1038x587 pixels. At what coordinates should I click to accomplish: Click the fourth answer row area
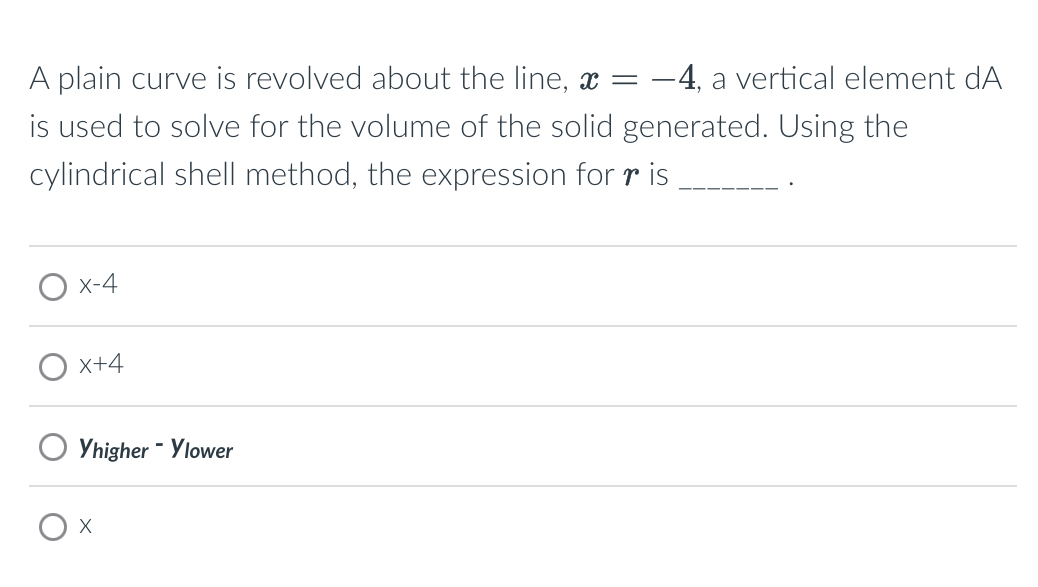tap(520, 526)
